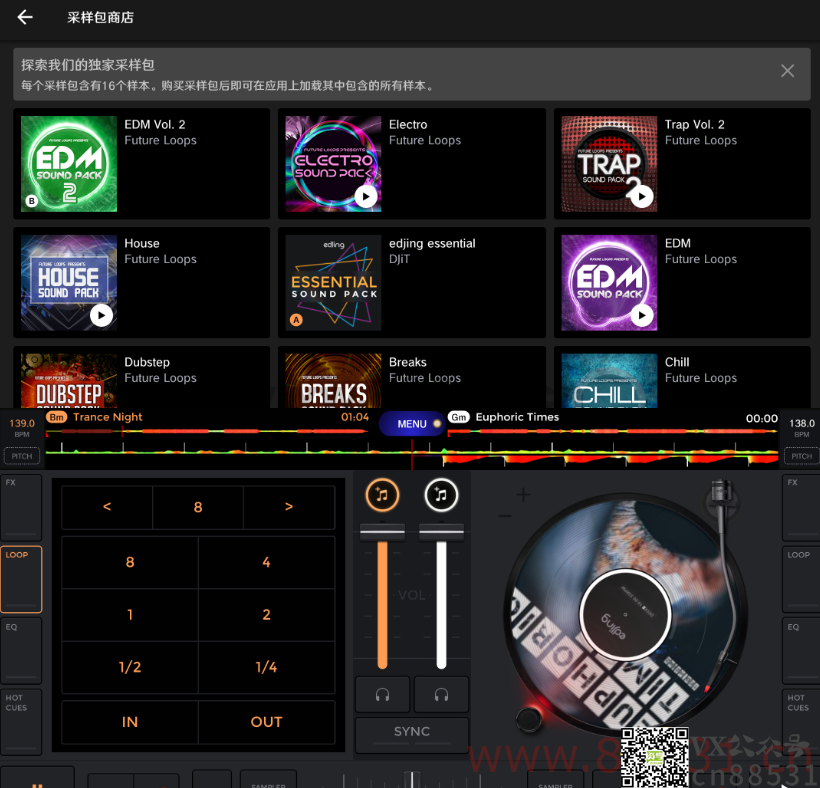Set a 1-beat loop

click(130, 614)
